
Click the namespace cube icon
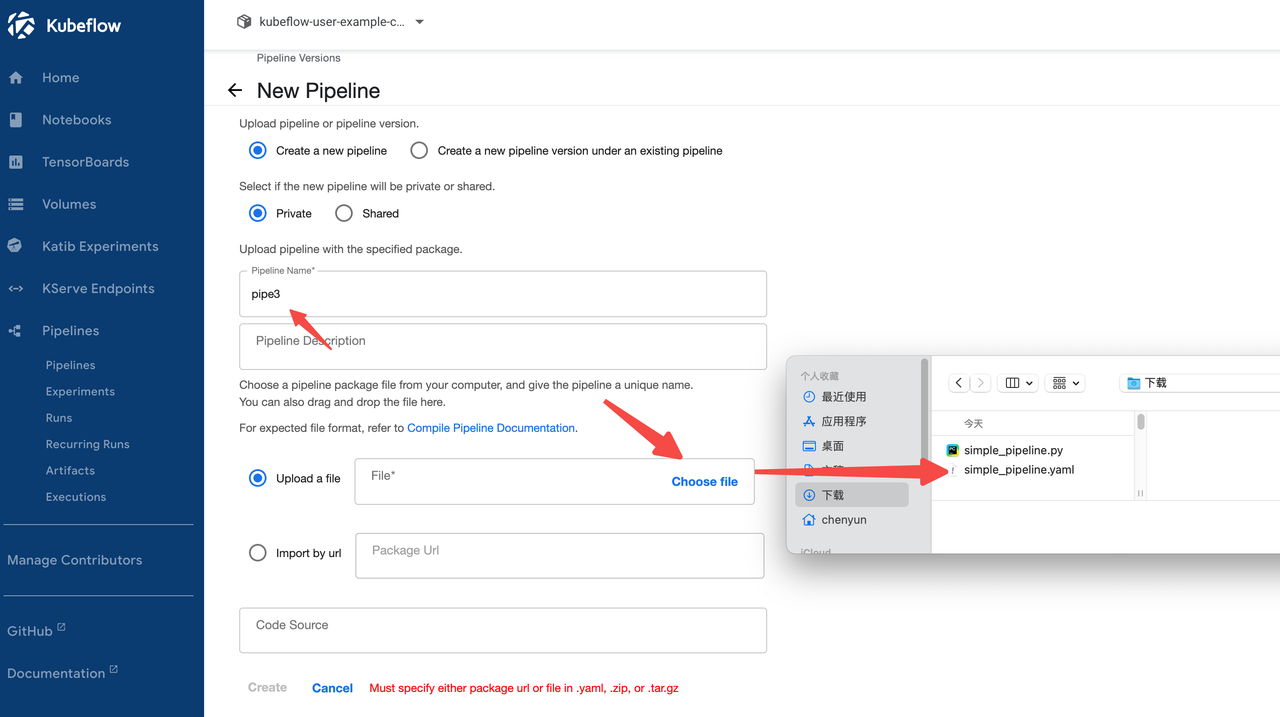(244, 21)
